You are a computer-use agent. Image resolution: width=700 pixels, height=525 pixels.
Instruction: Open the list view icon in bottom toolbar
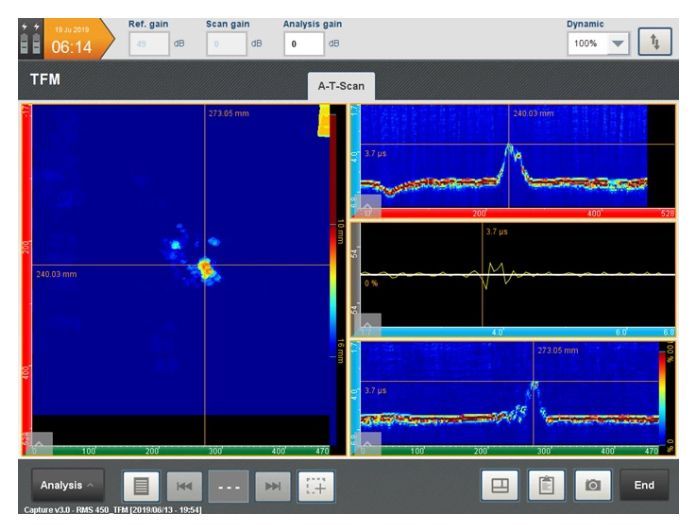tap(139, 485)
